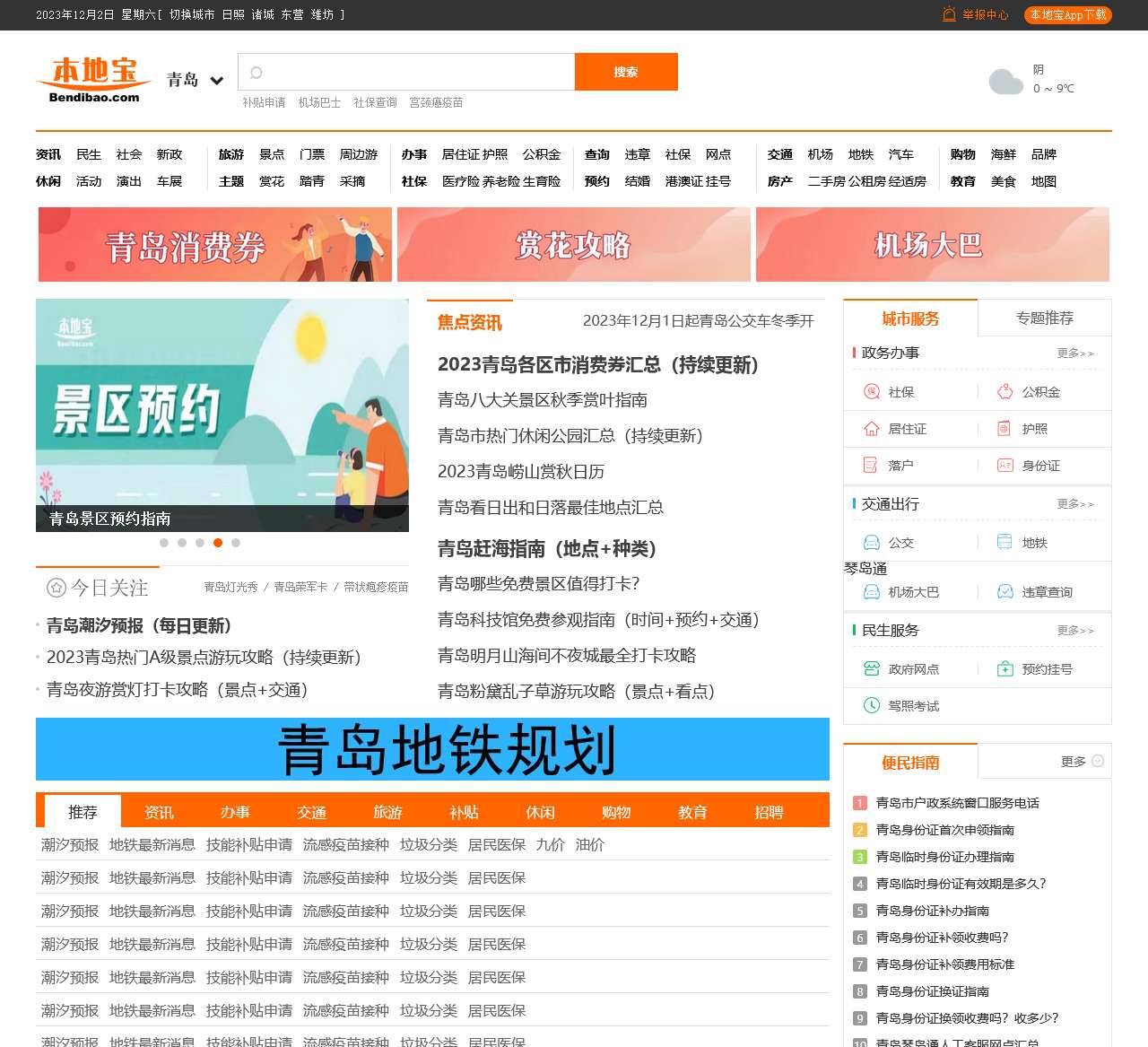1148x1047 pixels.
Task: Open the 地铁 subway icon
Action: pyautogui.click(x=1004, y=543)
